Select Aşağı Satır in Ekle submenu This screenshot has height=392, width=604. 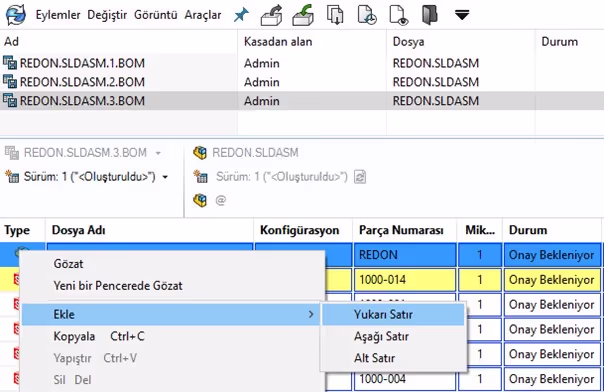pos(393,337)
